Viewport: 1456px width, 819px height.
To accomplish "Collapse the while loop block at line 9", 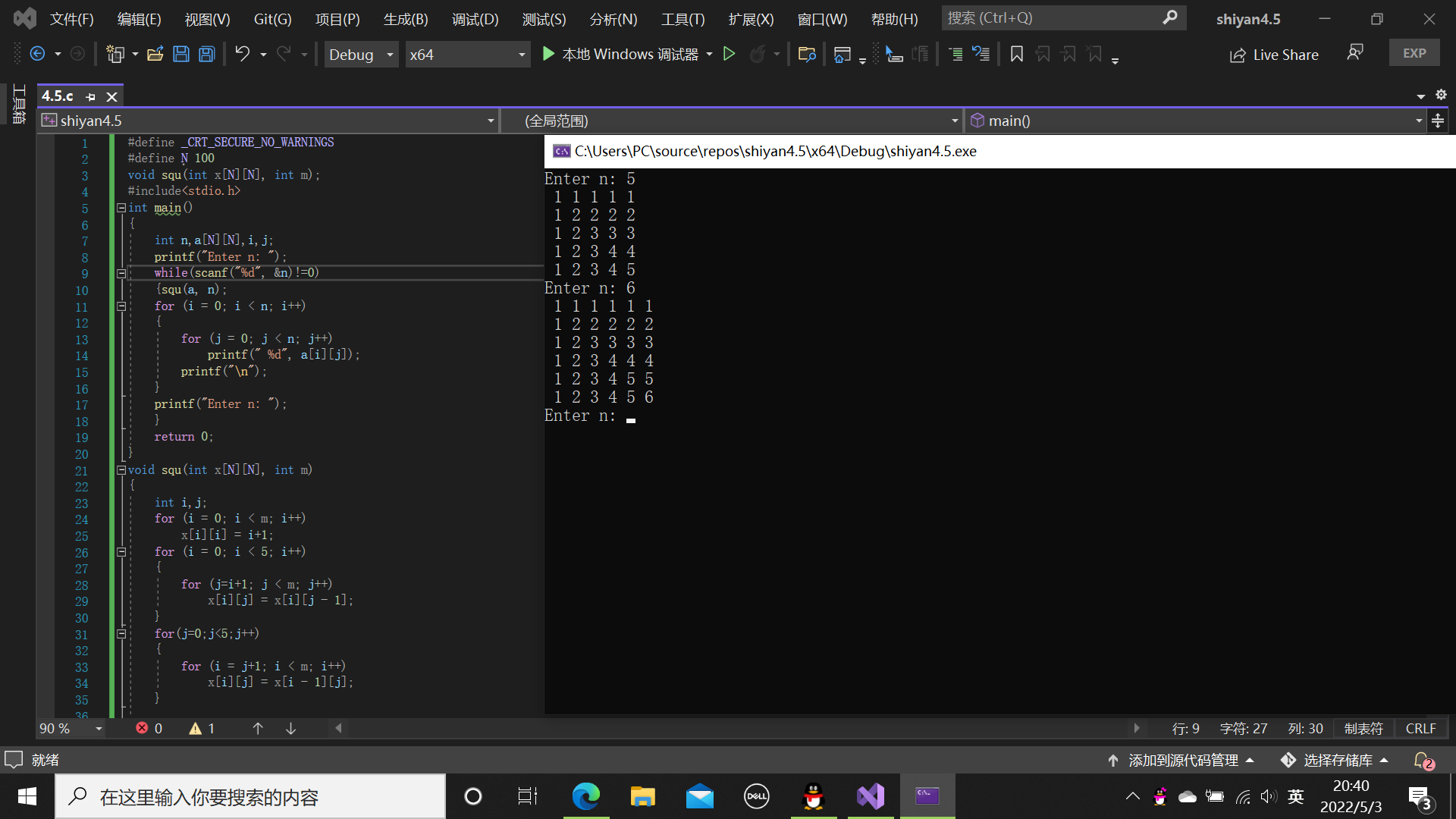I will pyautogui.click(x=121, y=273).
